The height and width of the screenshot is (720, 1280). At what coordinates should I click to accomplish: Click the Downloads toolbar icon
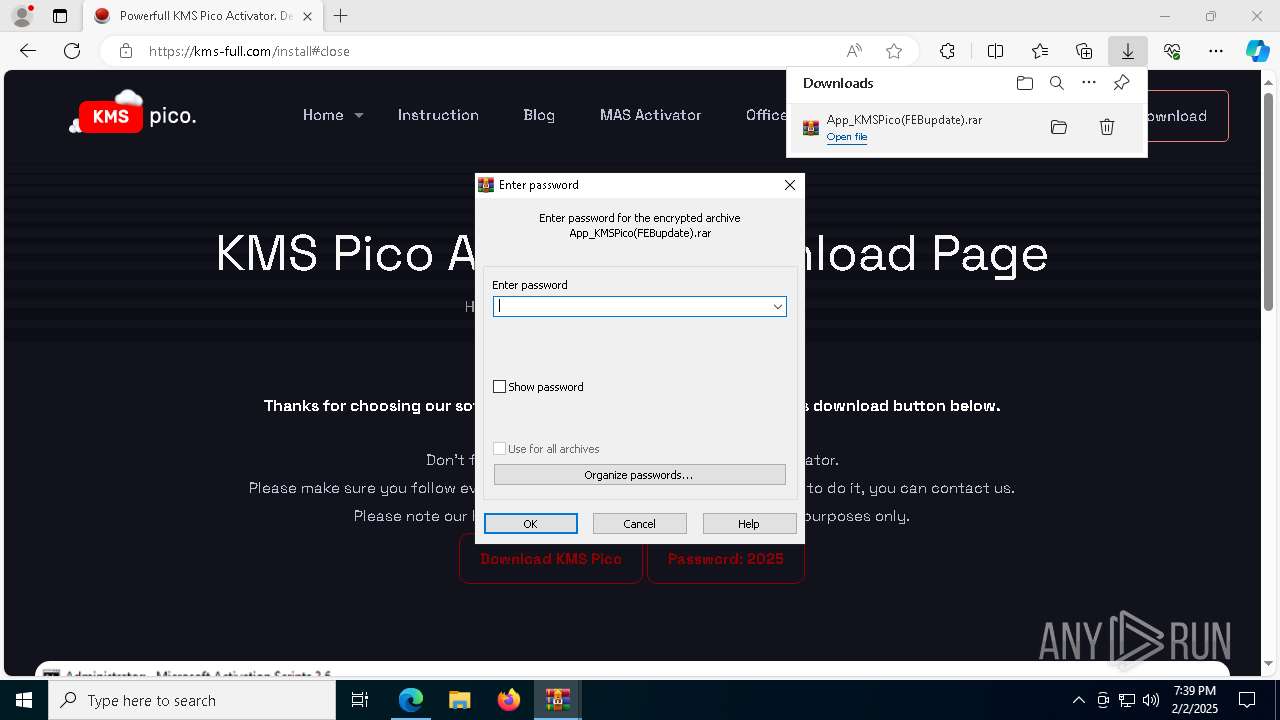click(x=1128, y=51)
